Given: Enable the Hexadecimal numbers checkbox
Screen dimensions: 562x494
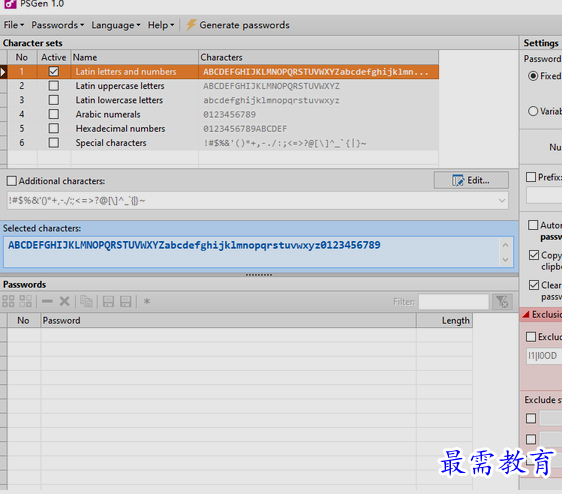Looking at the screenshot, I should (54, 128).
